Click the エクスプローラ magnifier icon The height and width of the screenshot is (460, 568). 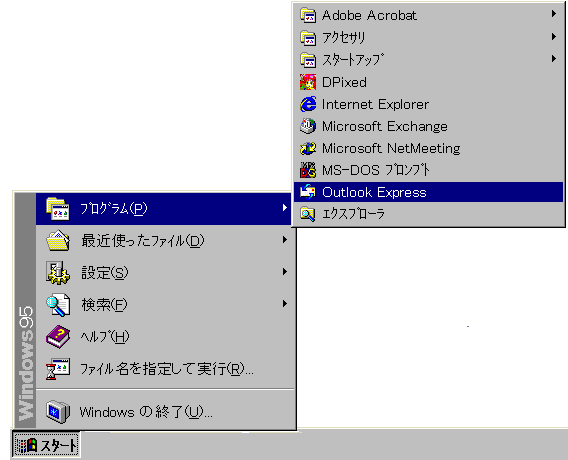[x=308, y=214]
